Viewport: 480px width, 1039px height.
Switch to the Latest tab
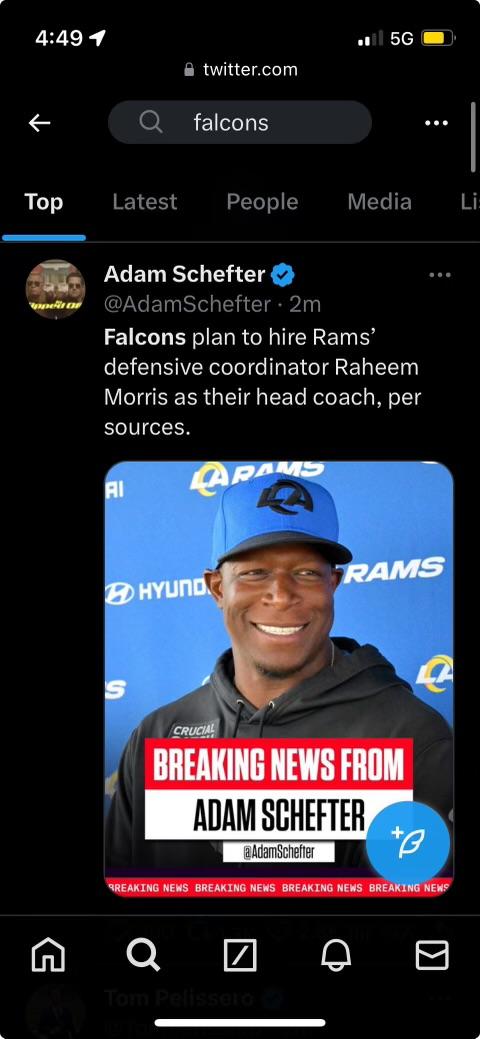pyautogui.click(x=145, y=201)
